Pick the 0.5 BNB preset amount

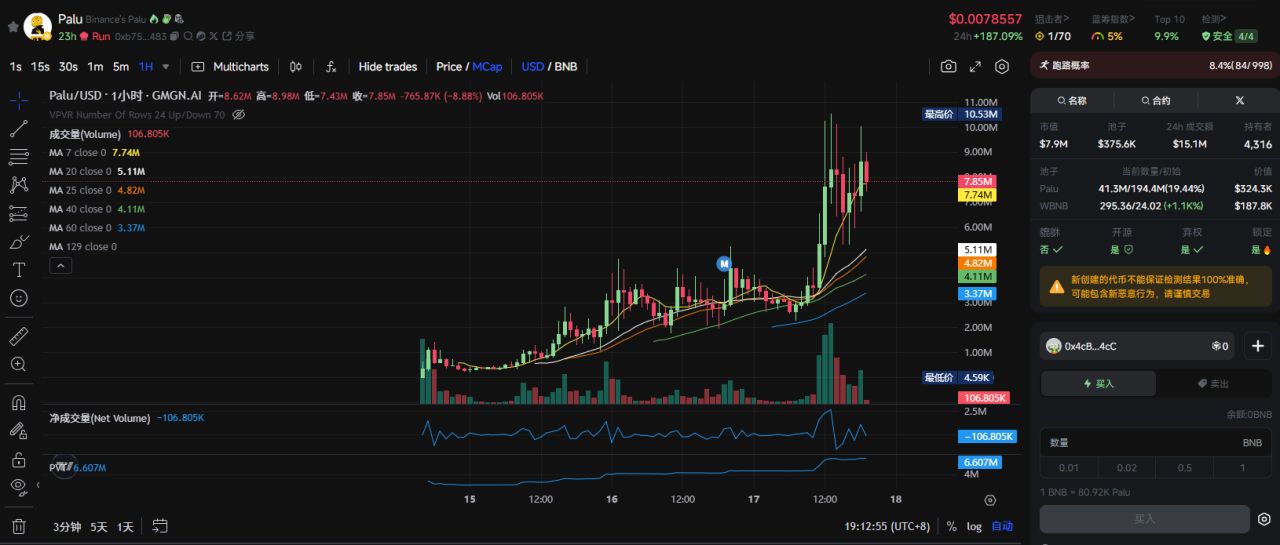(x=1184, y=468)
